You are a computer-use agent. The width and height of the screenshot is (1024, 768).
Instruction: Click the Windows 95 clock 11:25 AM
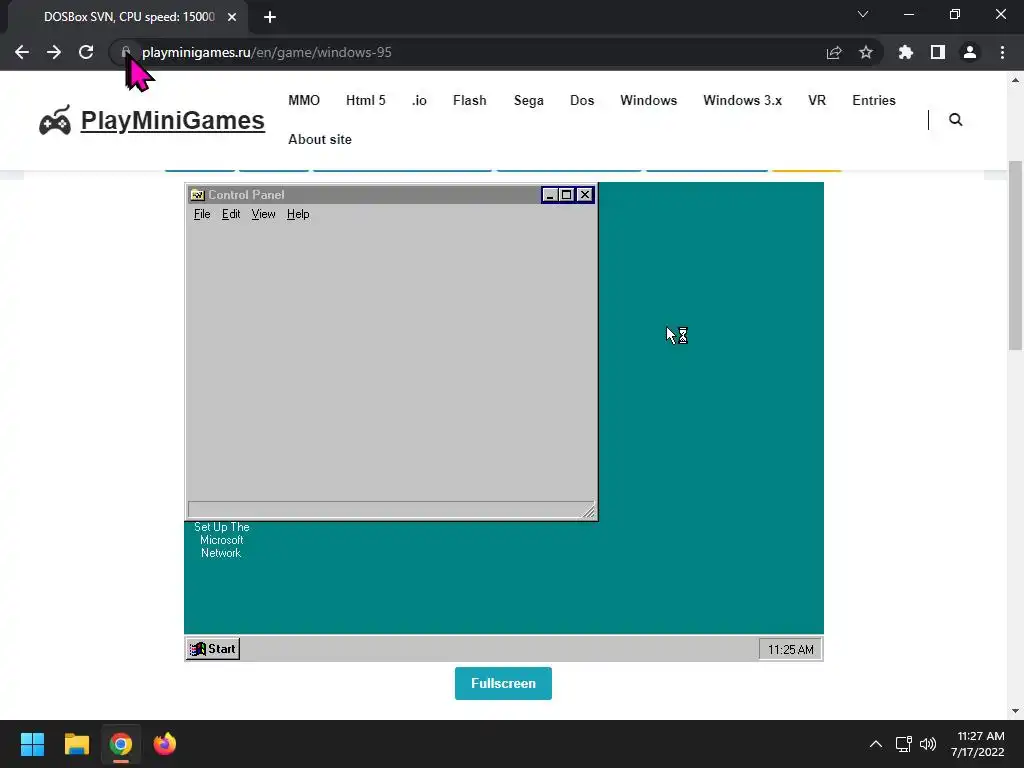click(790, 649)
